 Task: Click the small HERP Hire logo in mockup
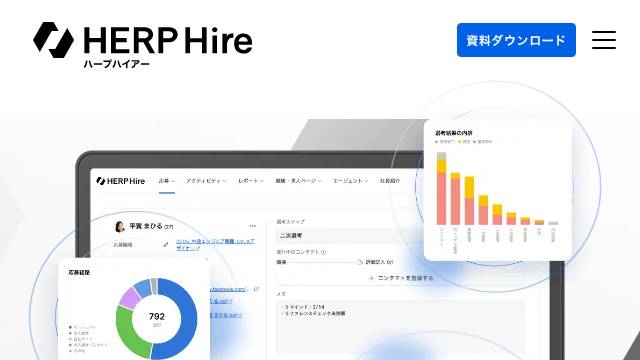120,181
